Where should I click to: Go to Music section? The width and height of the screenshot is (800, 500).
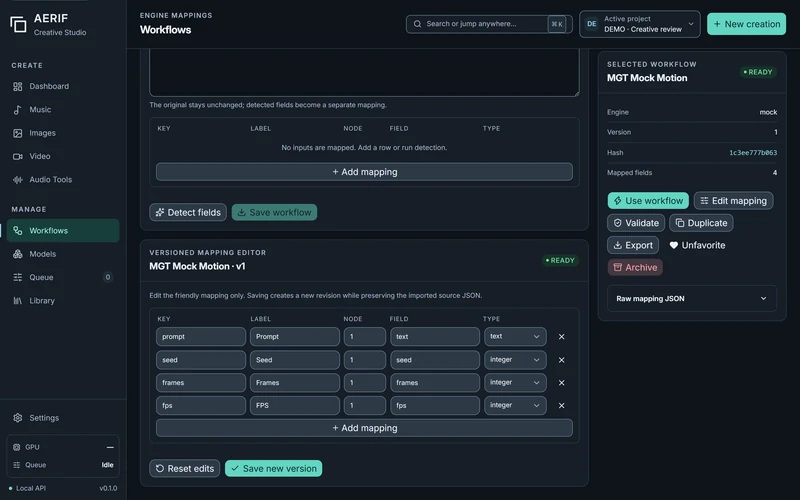point(63,110)
